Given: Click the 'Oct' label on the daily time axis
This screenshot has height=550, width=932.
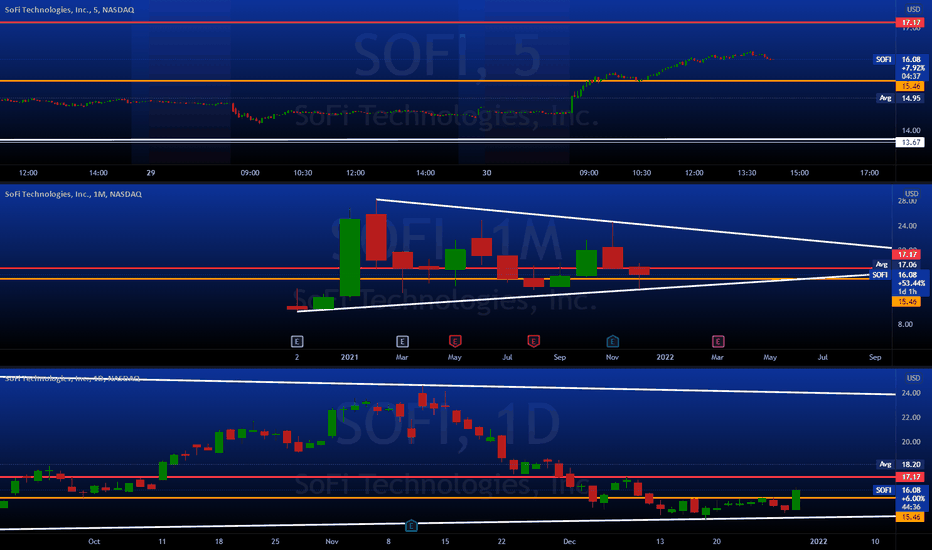Looking at the screenshot, I should [x=94, y=542].
